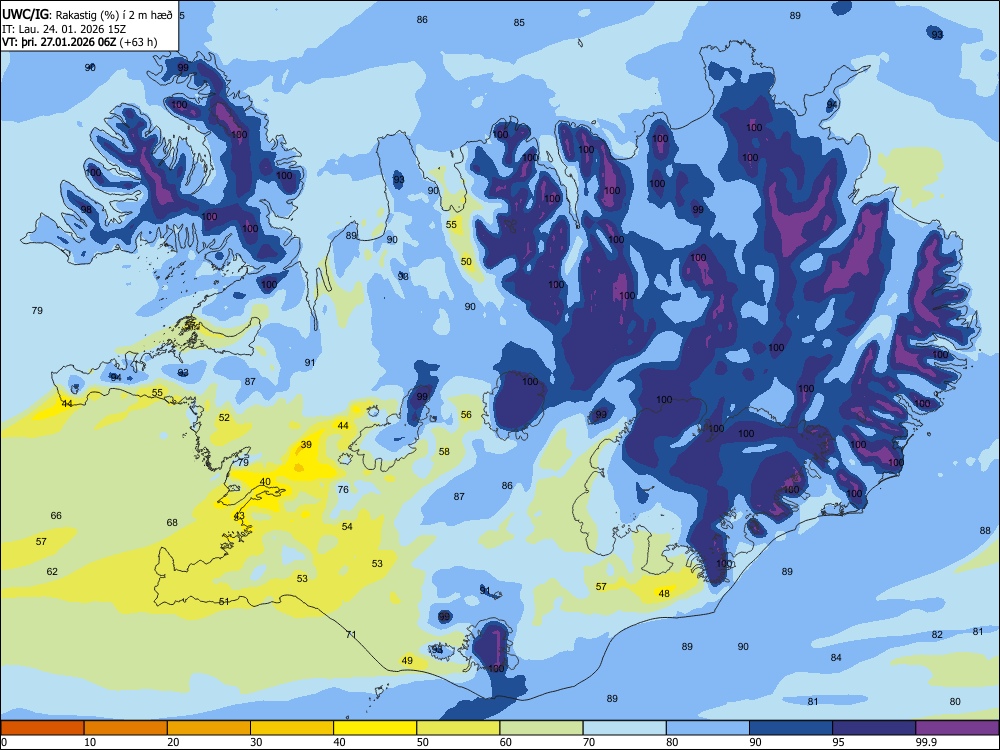The height and width of the screenshot is (750, 1000).
Task: Click the humidity value '48' near the south coast
Action: click(x=664, y=594)
